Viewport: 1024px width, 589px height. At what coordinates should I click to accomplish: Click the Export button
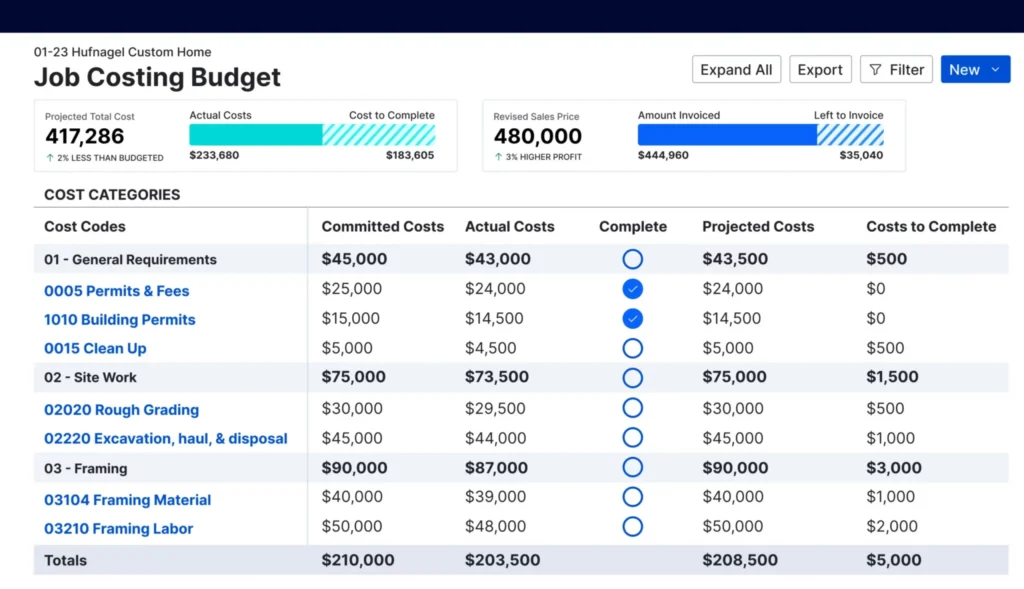[x=820, y=70]
